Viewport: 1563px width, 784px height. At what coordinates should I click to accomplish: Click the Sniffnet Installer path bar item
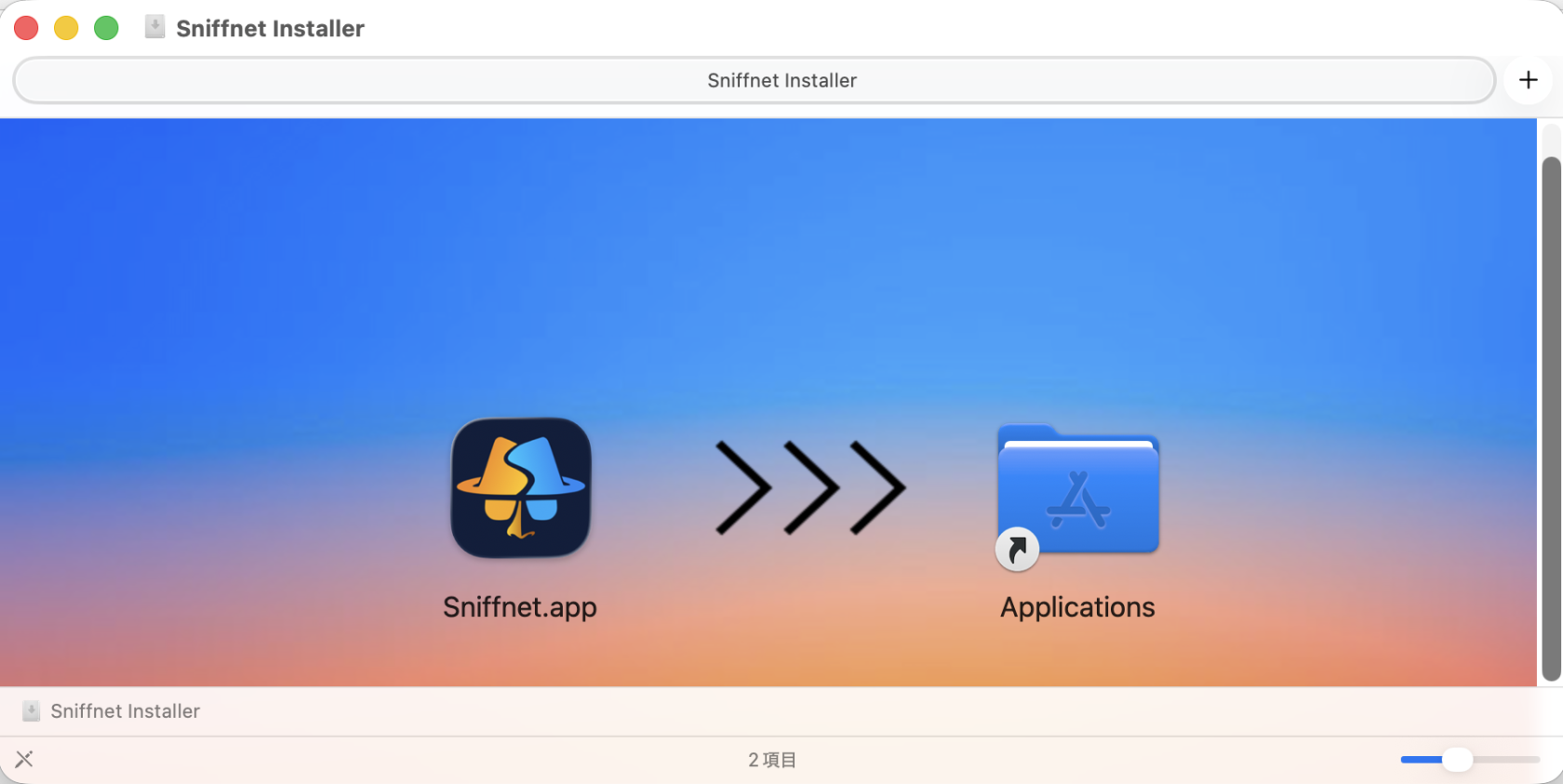point(111,711)
